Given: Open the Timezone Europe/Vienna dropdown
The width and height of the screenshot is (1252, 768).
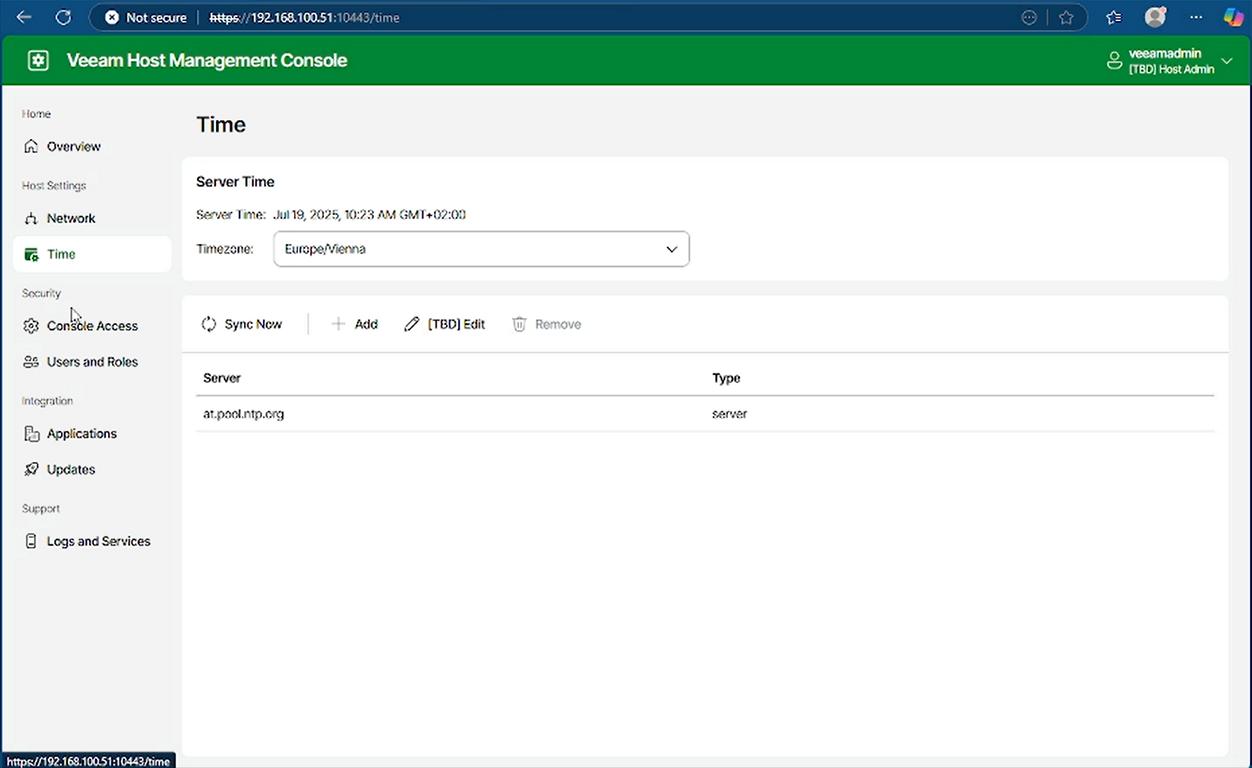Looking at the screenshot, I should point(481,249).
